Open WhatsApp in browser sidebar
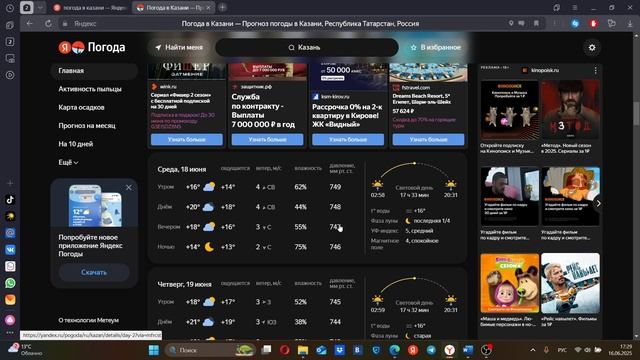 click(x=10, y=283)
